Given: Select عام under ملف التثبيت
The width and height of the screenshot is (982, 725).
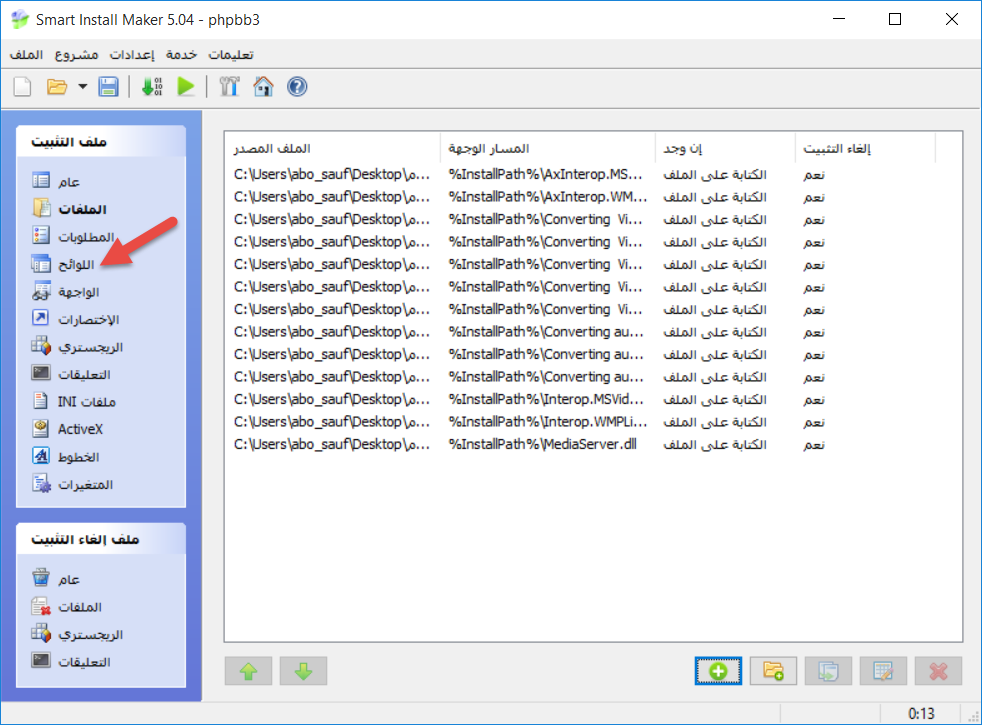Looking at the screenshot, I should click(56, 181).
